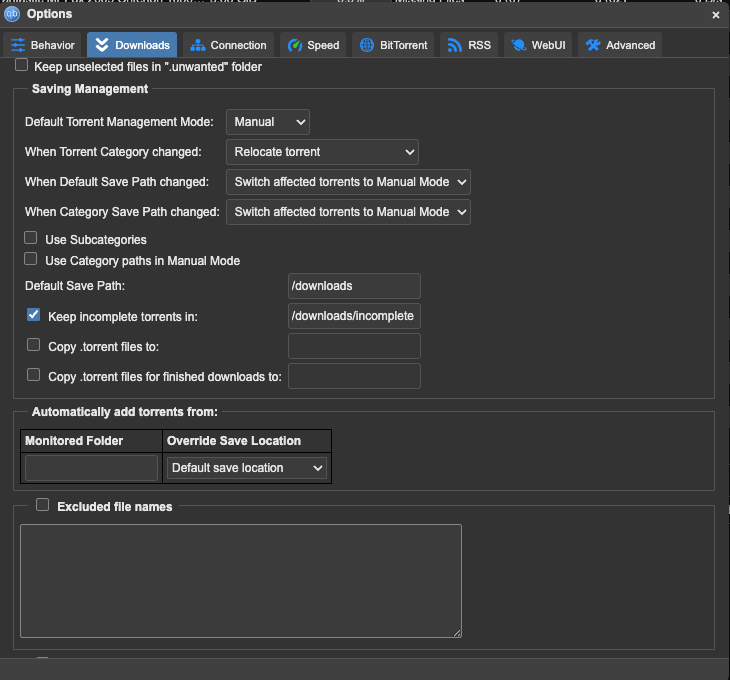730x680 pixels.
Task: Open the Advanced tab
Action: (620, 45)
